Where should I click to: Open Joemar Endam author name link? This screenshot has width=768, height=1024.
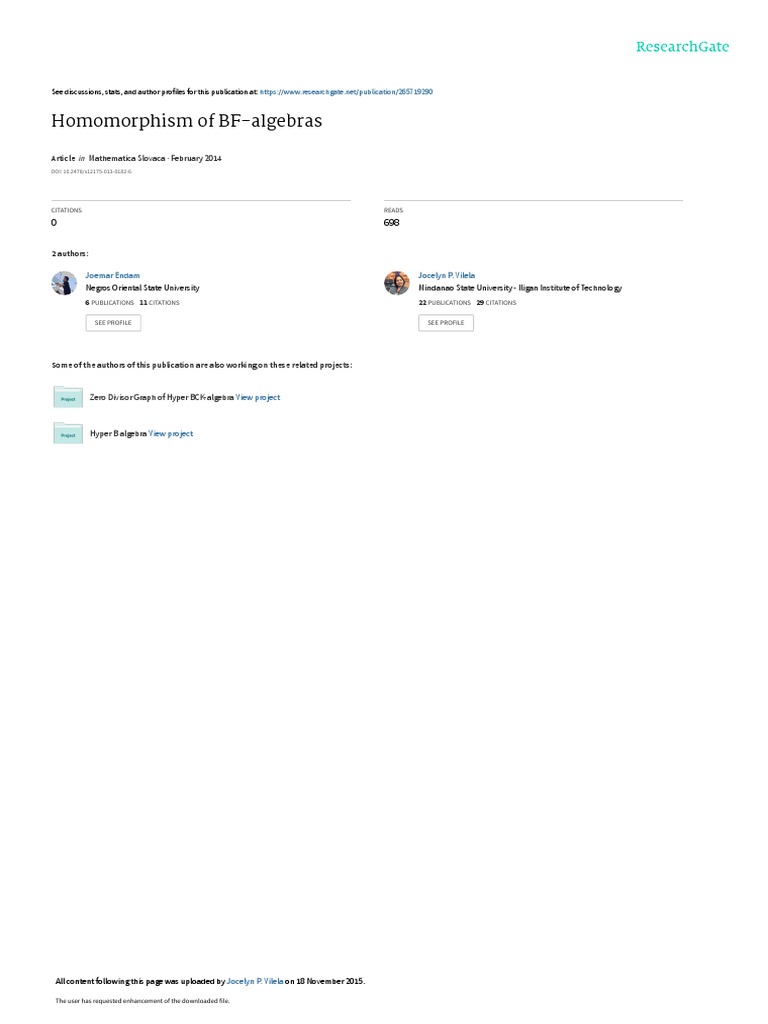click(x=112, y=276)
